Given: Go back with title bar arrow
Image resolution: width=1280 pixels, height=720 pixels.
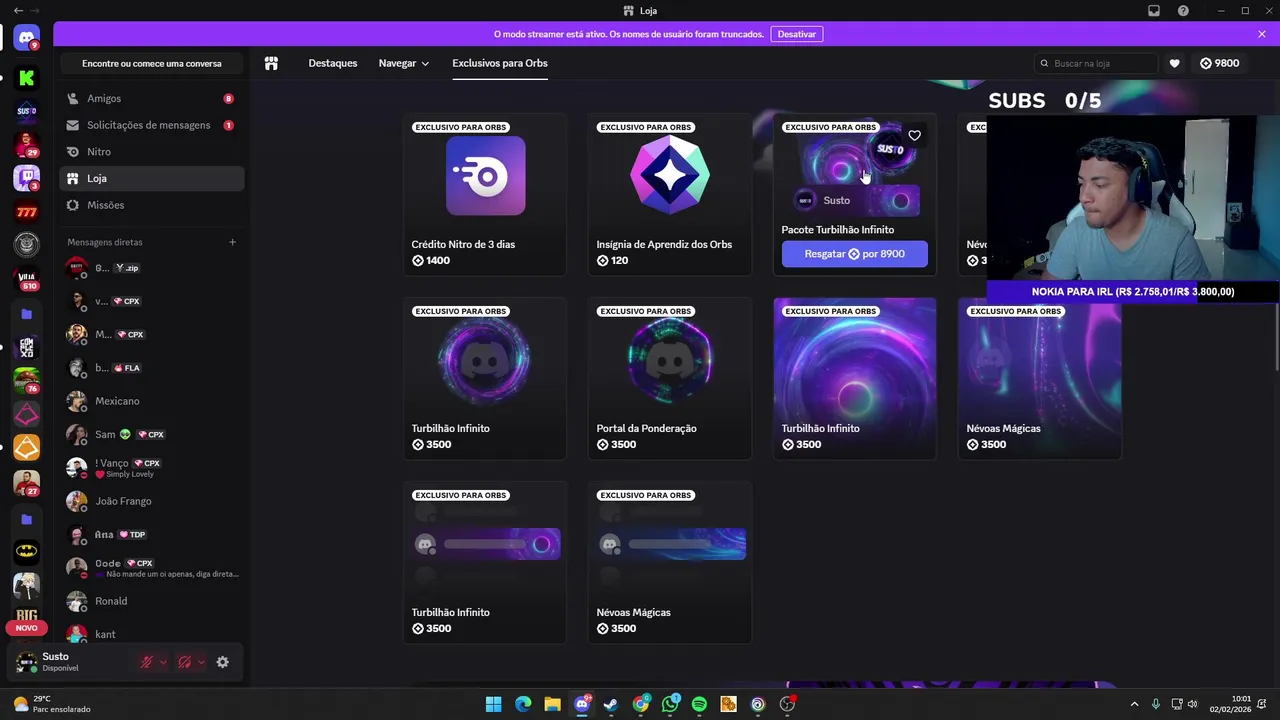Looking at the screenshot, I should click(18, 10).
